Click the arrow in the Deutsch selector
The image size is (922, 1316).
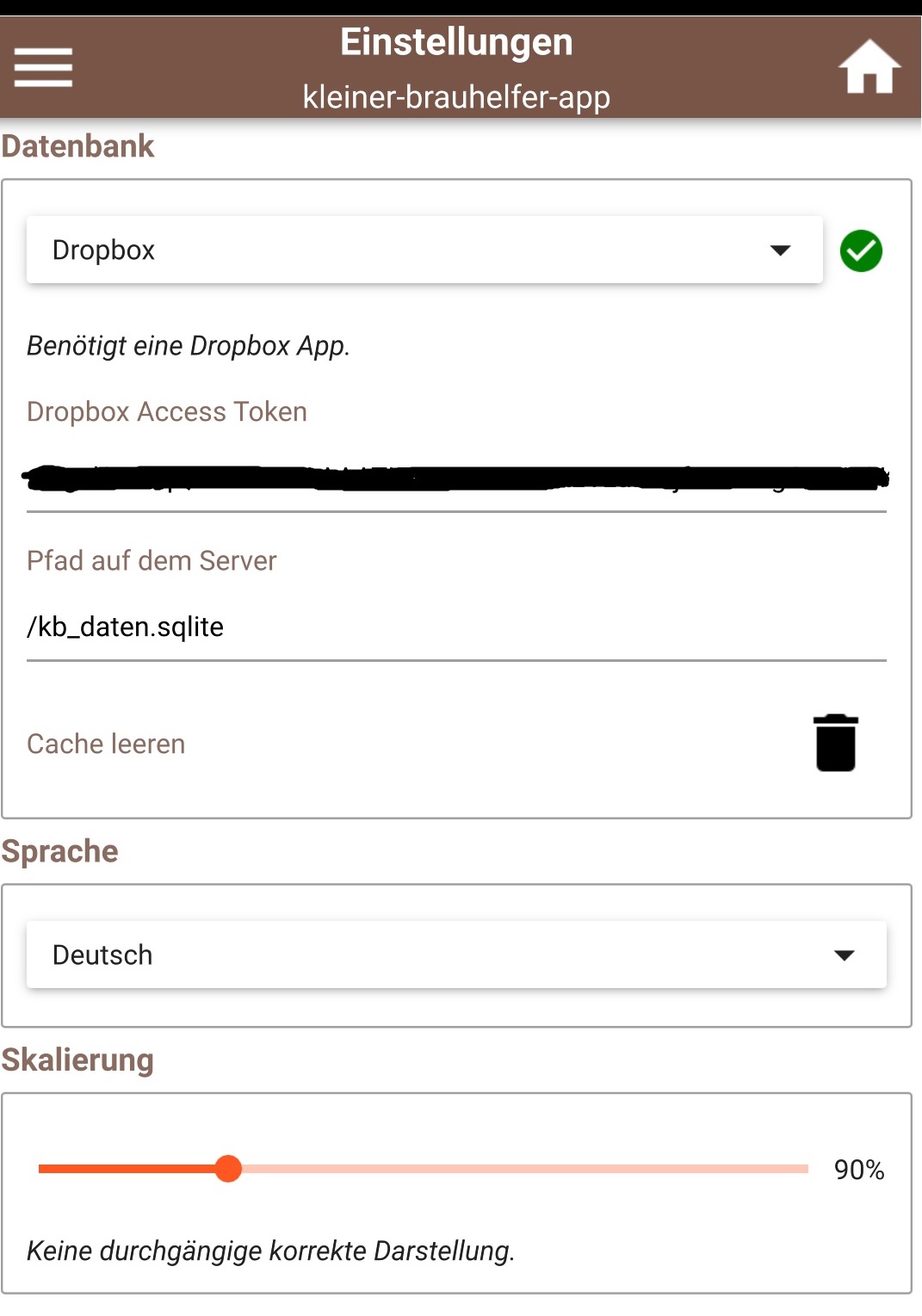point(844,955)
